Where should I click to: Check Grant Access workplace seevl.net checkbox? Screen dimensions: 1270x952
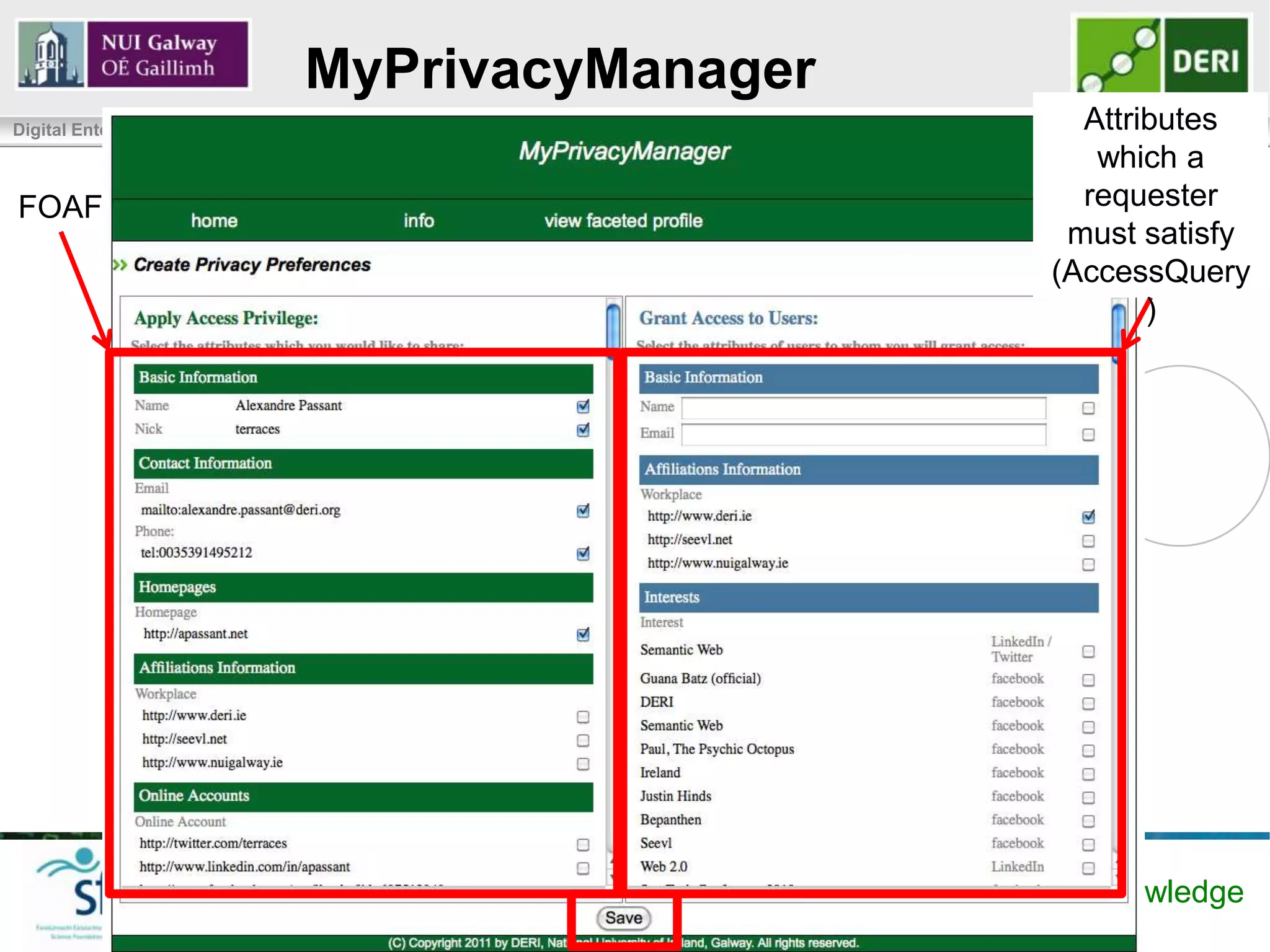click(x=1088, y=541)
